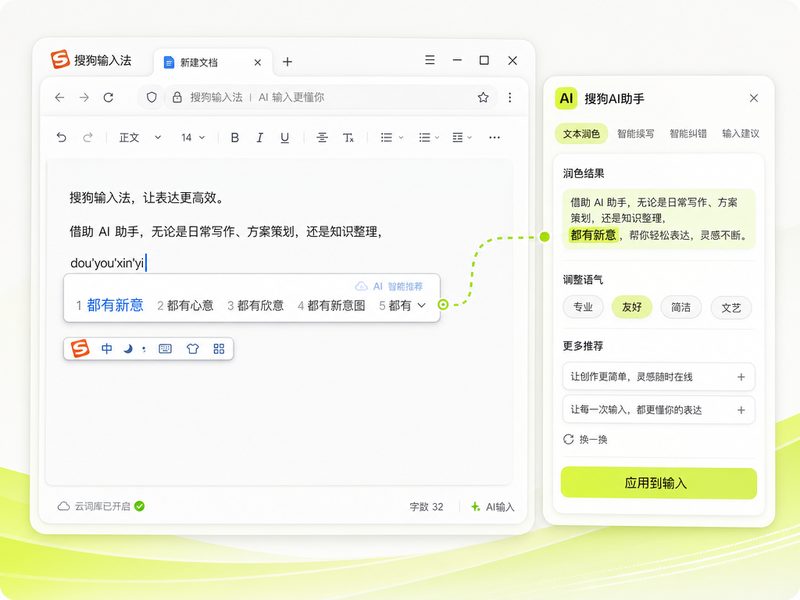Viewport: 800px width, 600px height.
Task: Choose candidate 5 都有
Action: pos(394,306)
